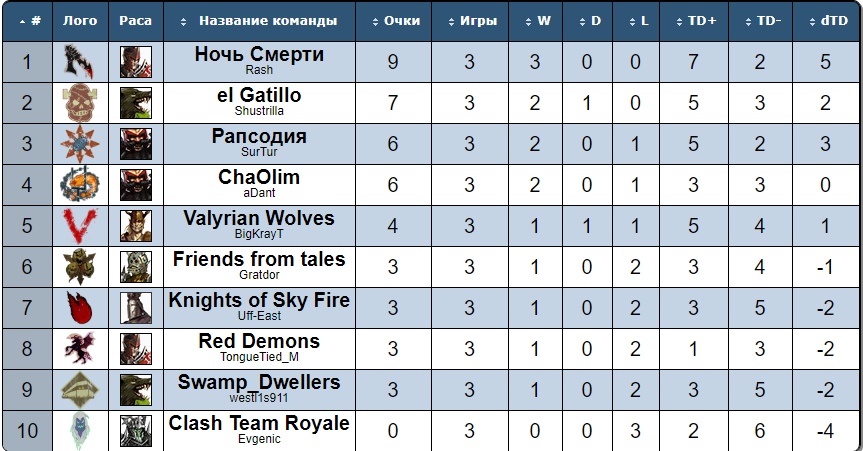Sort table by dTD column
The width and height of the screenshot is (863, 451).
click(x=828, y=21)
